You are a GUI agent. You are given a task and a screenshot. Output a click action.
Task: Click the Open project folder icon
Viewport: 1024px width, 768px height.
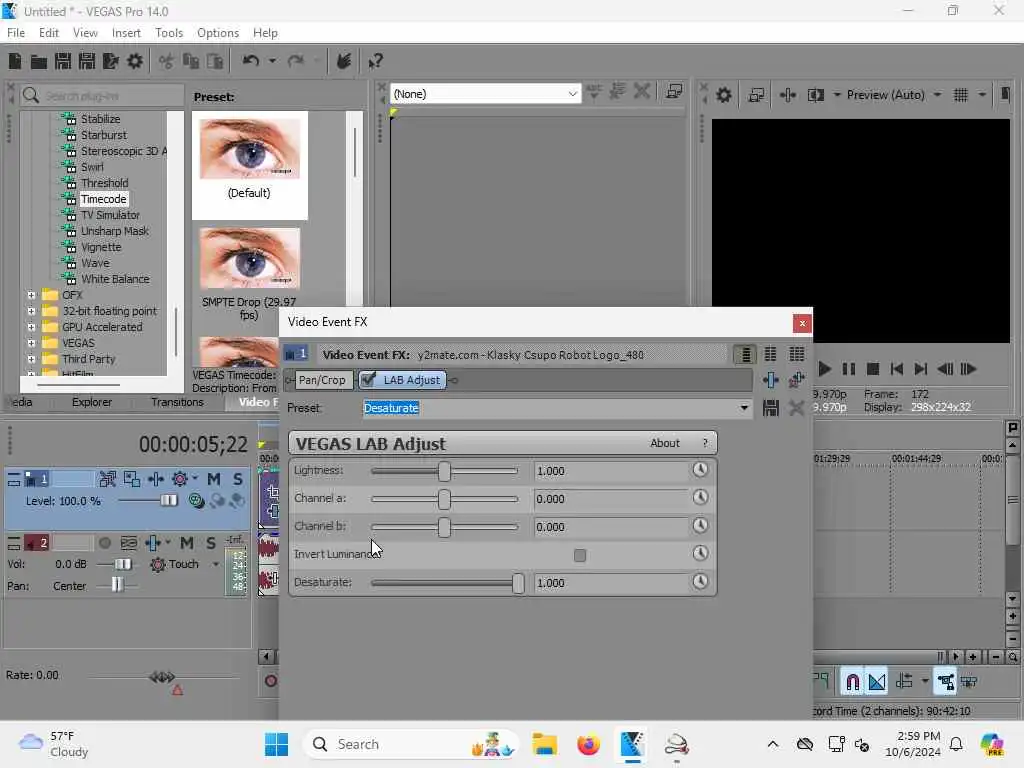coord(39,62)
